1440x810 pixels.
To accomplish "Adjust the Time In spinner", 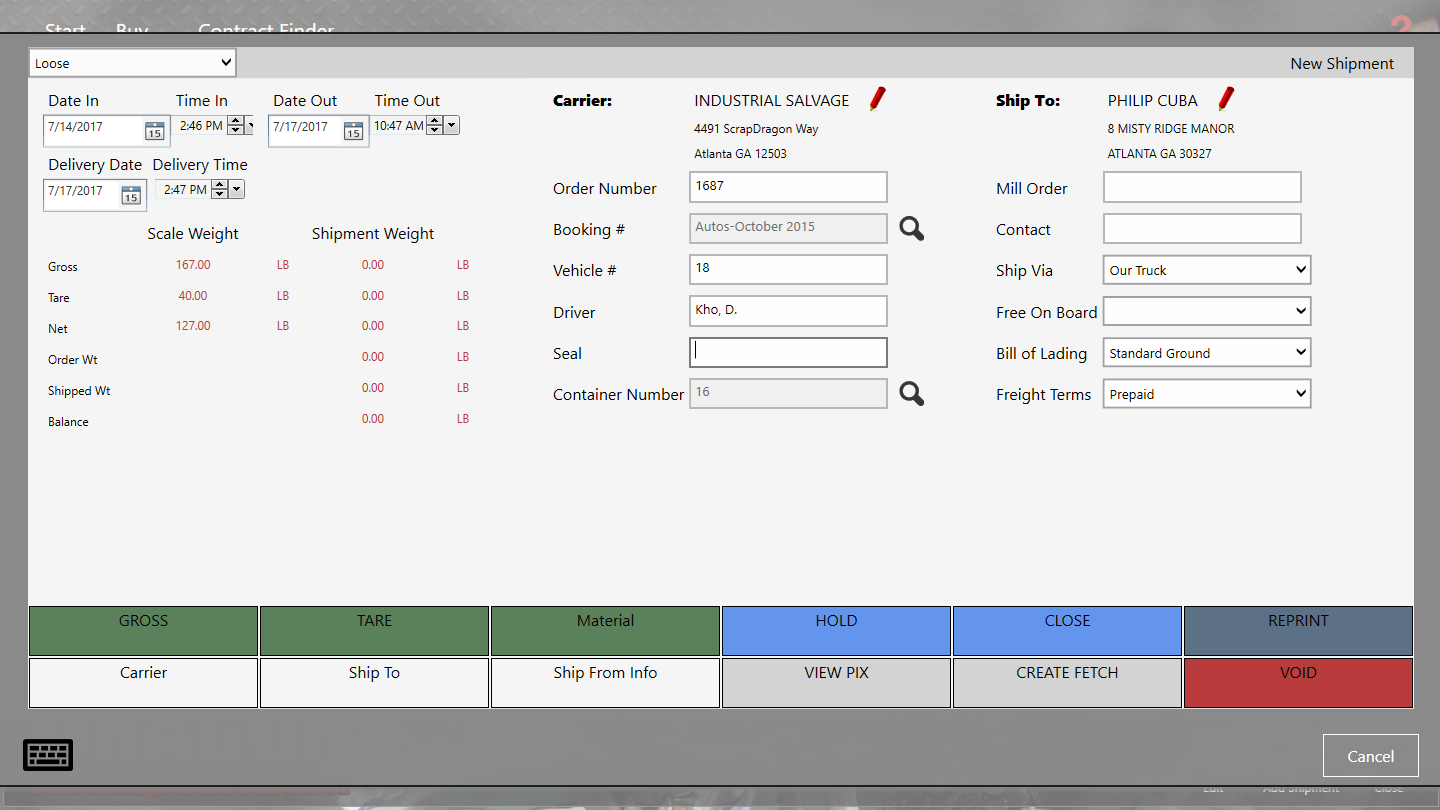I will [236, 125].
